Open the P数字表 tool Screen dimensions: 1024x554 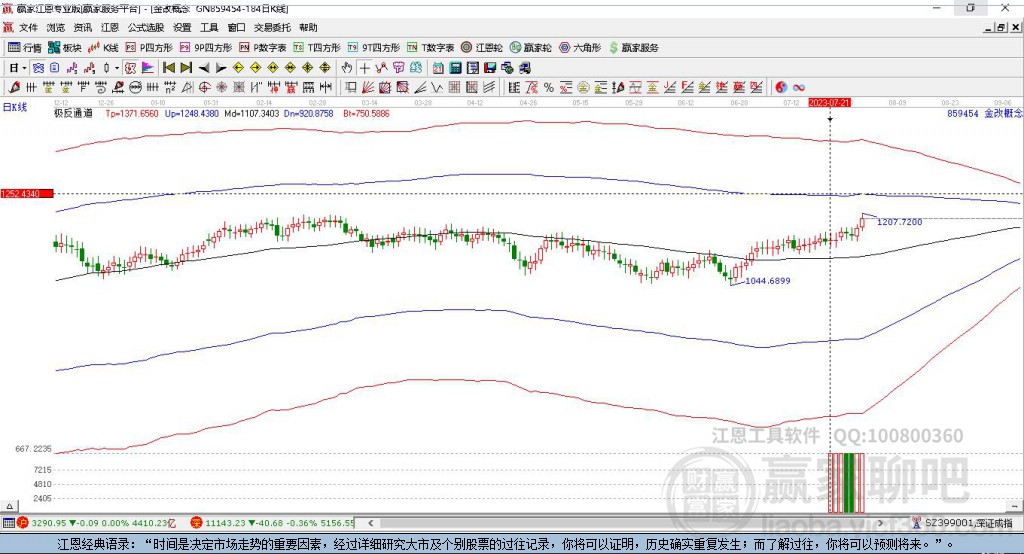pos(263,48)
